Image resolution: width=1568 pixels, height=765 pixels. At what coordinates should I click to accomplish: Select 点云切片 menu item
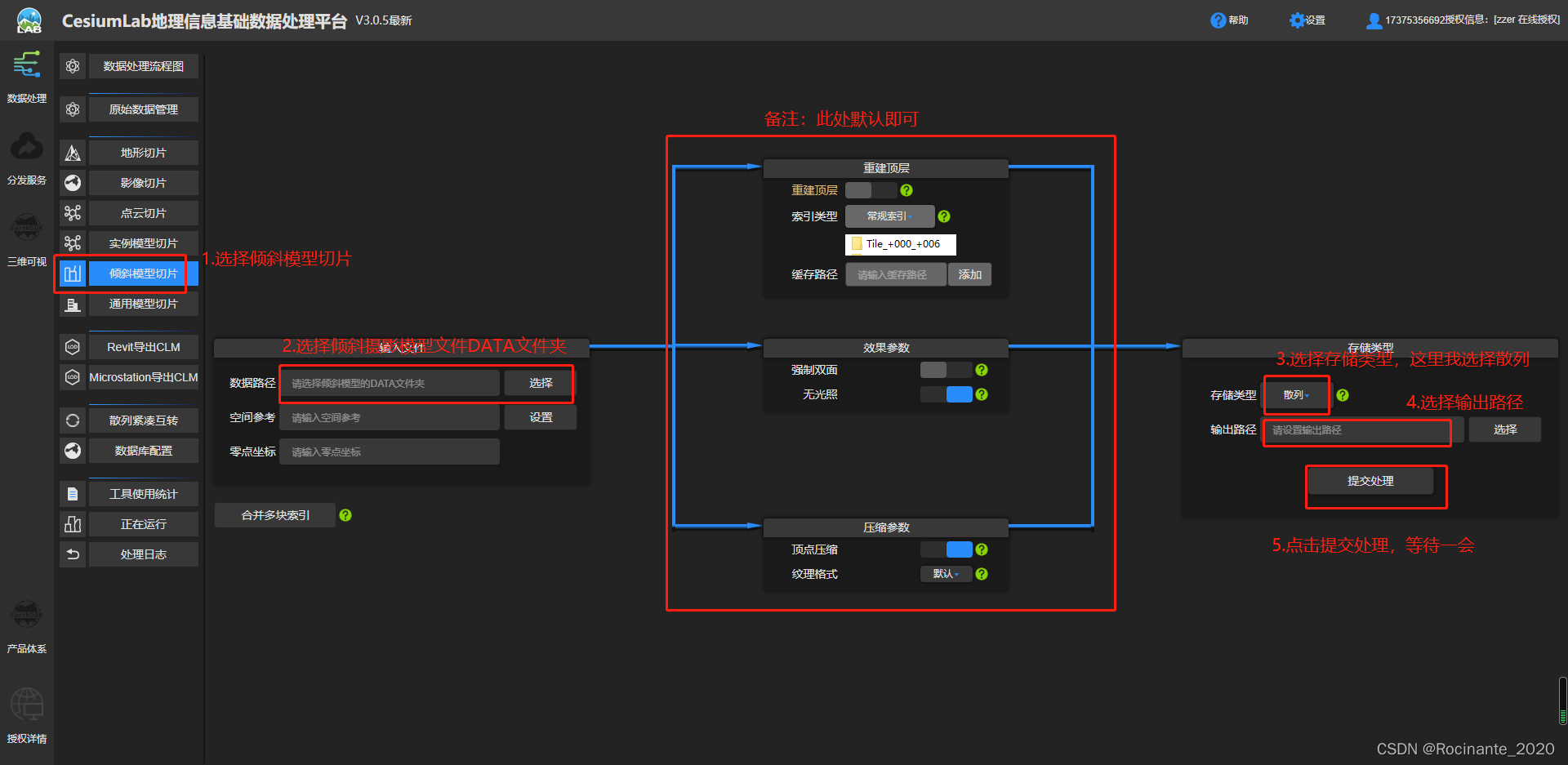coord(144,213)
